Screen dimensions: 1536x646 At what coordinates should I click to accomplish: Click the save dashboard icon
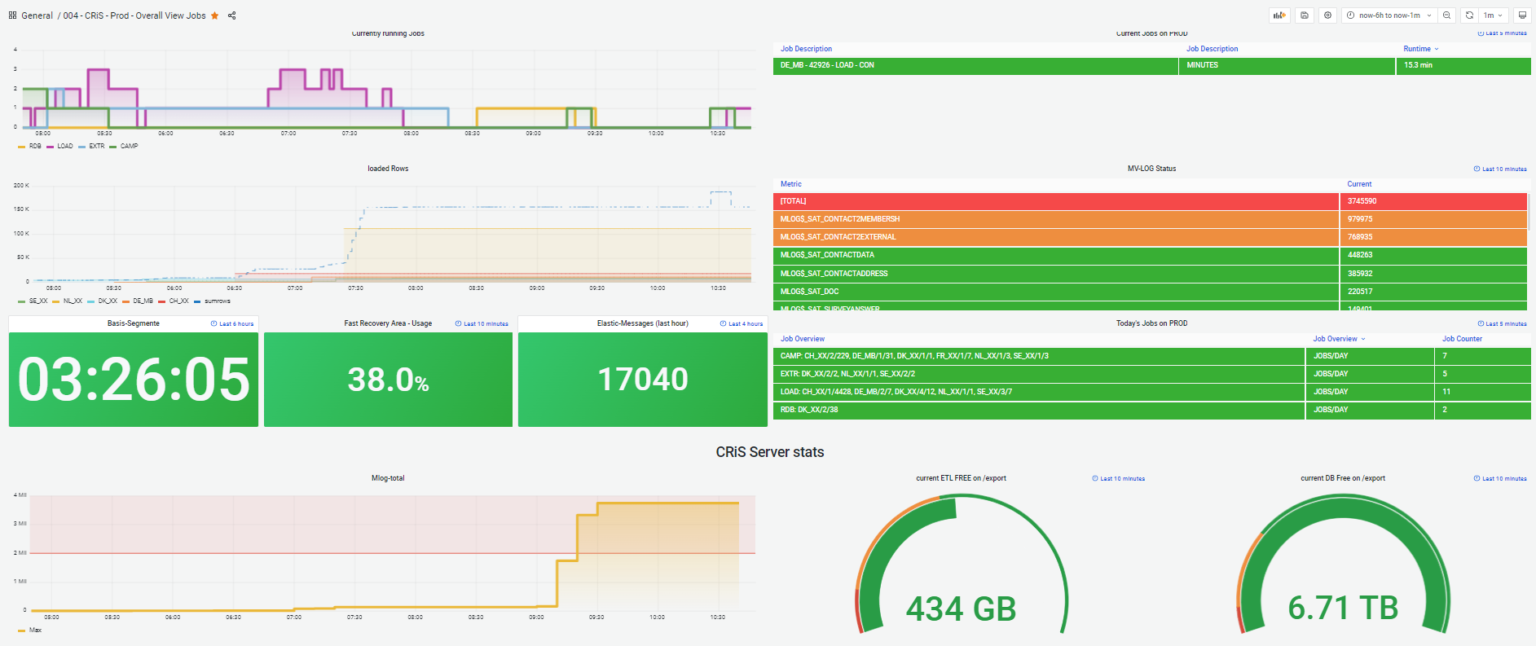click(x=1303, y=15)
